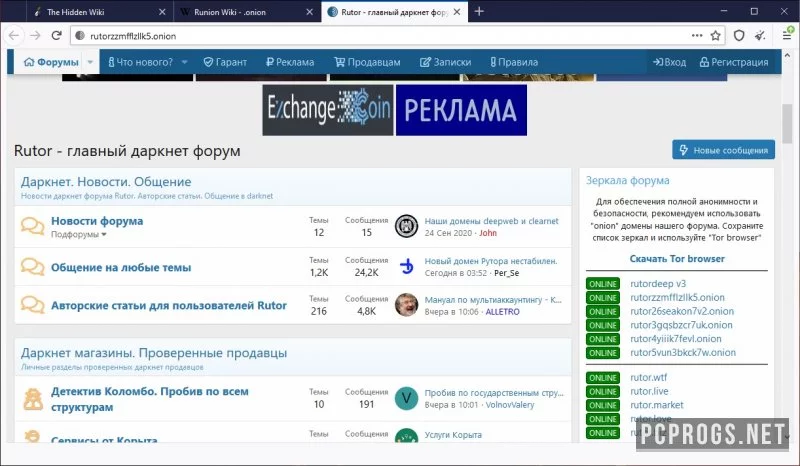
Task: Bookmark this page with the star icon
Action: coord(715,36)
